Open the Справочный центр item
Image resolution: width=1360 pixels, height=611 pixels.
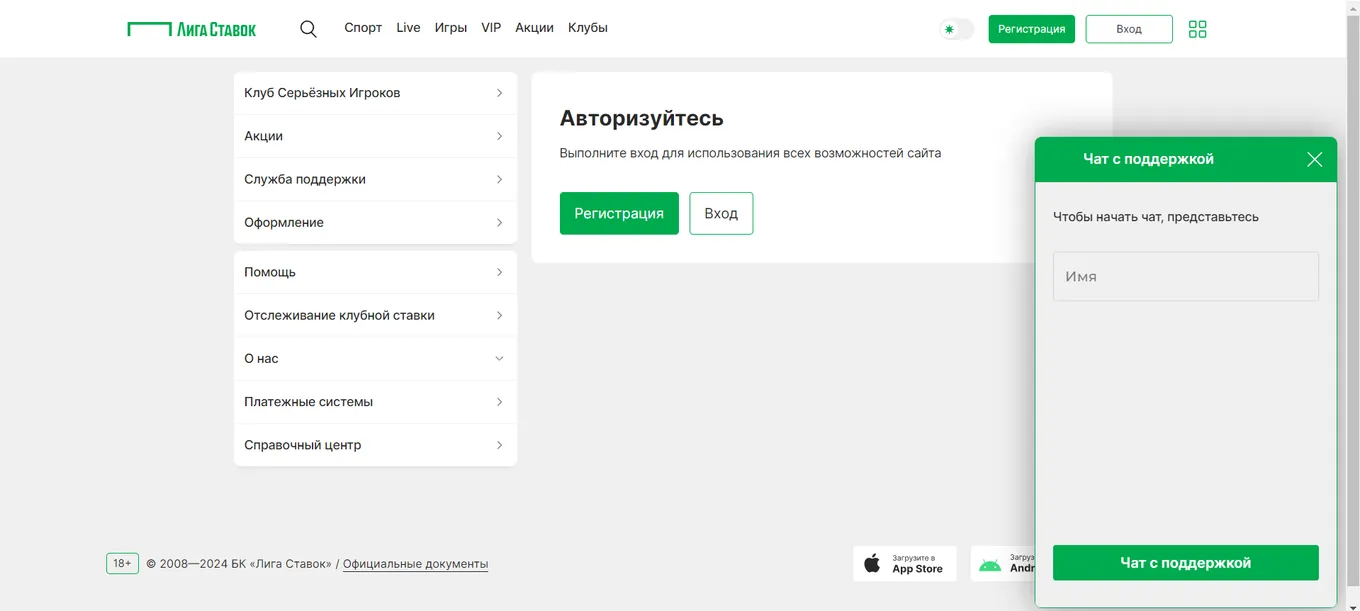coord(375,445)
